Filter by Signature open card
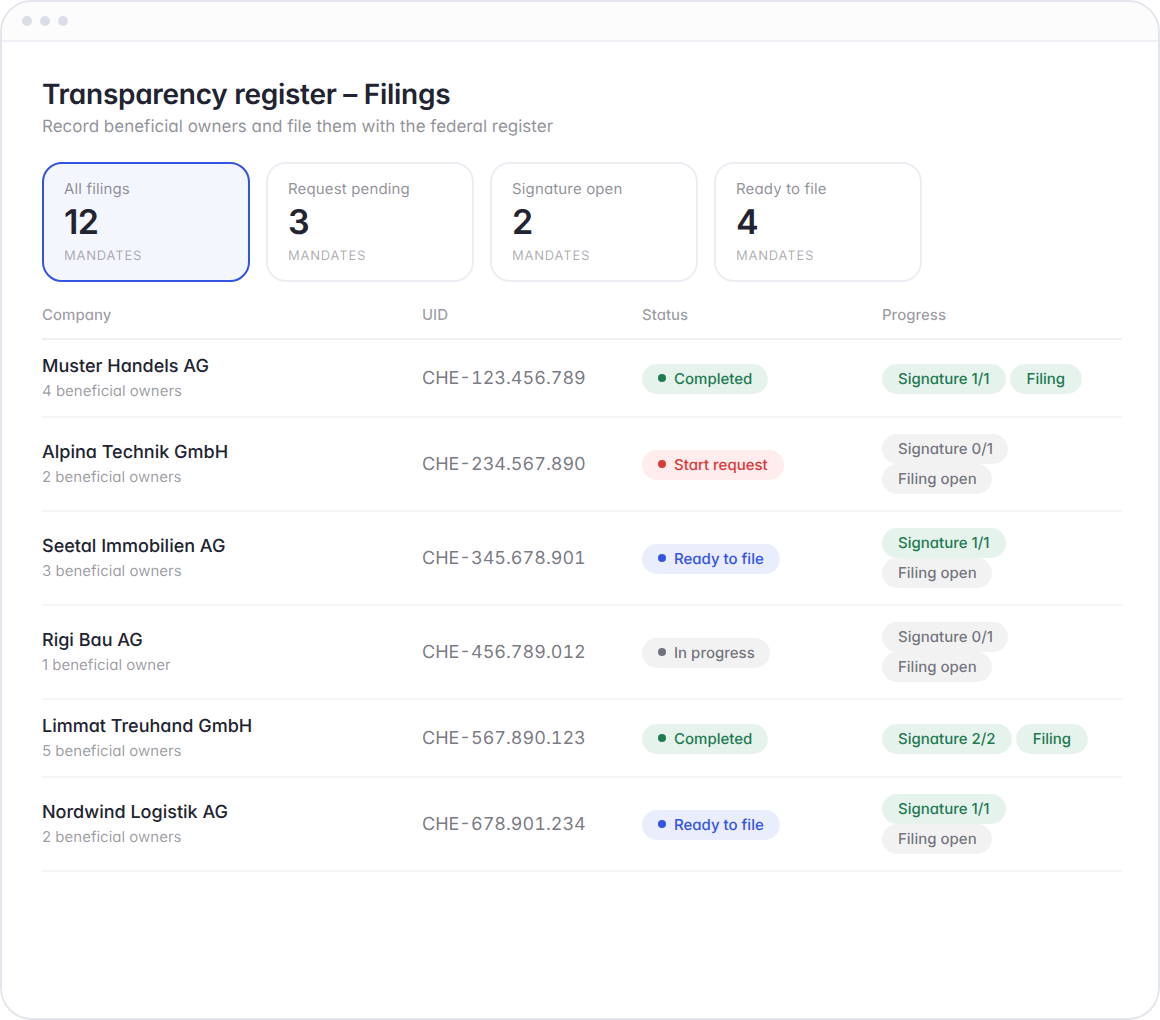 pyautogui.click(x=594, y=222)
